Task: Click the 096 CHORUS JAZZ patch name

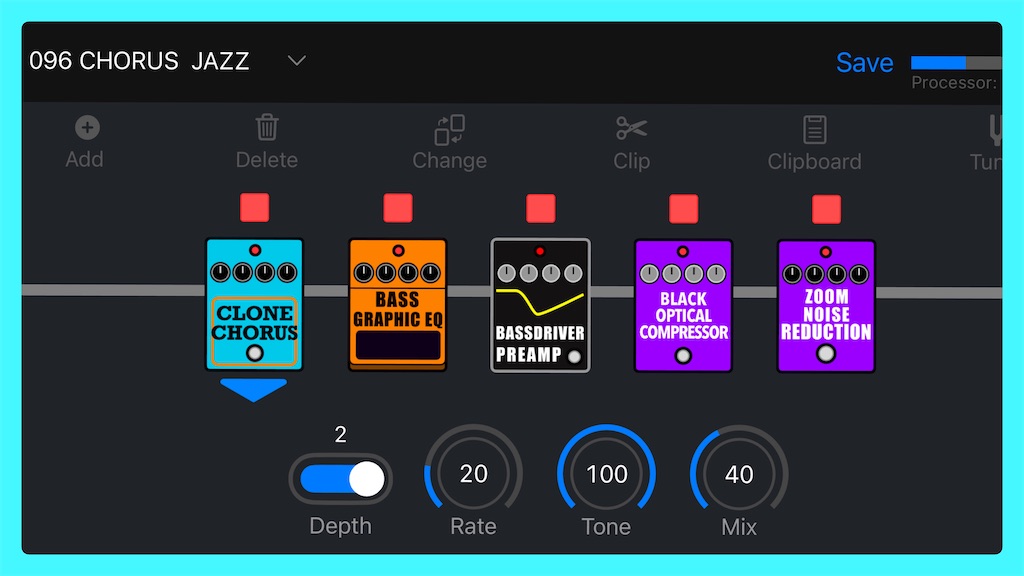Action: [x=139, y=61]
